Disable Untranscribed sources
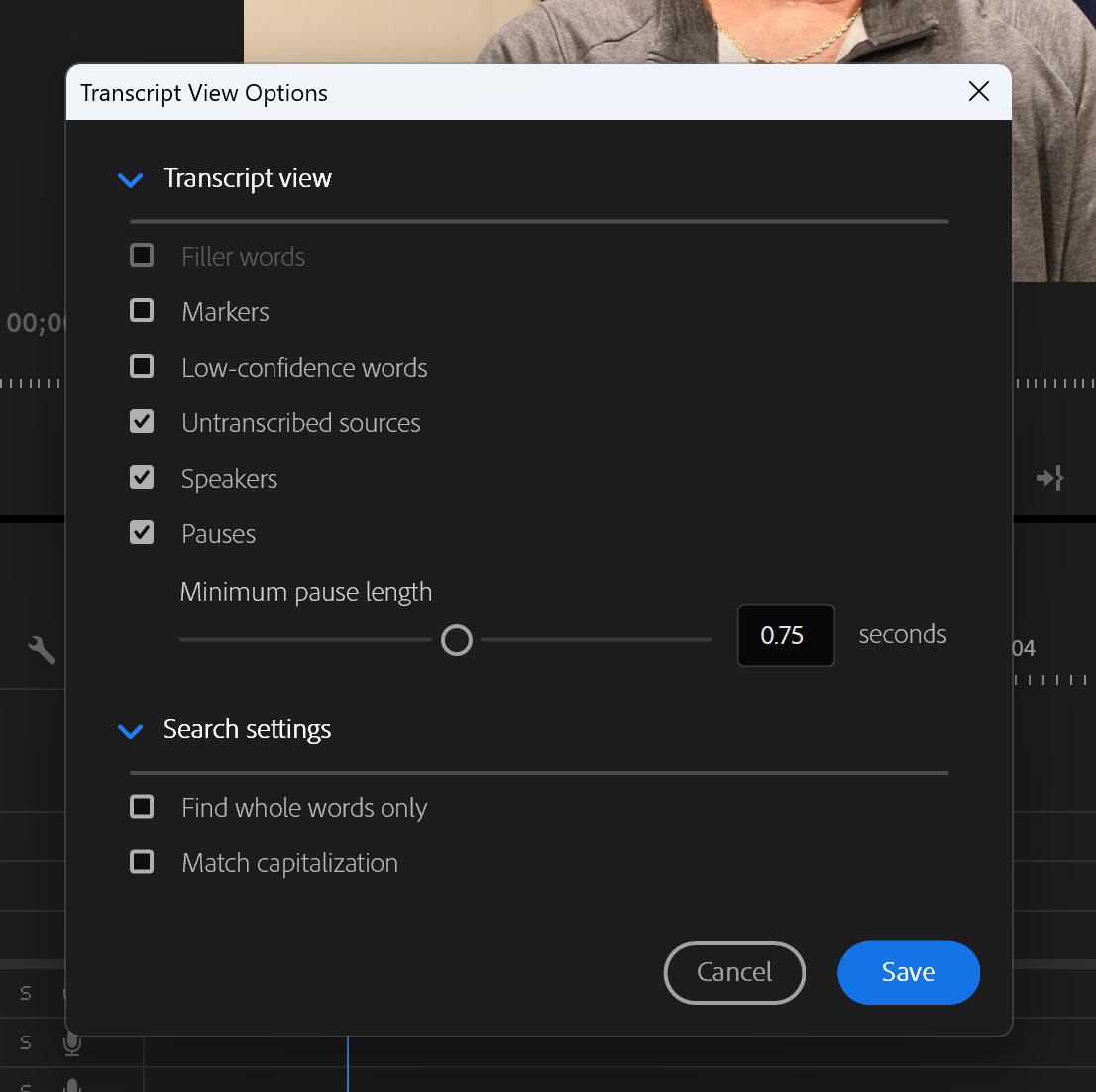Viewport: 1096px width, 1092px height. (142, 421)
